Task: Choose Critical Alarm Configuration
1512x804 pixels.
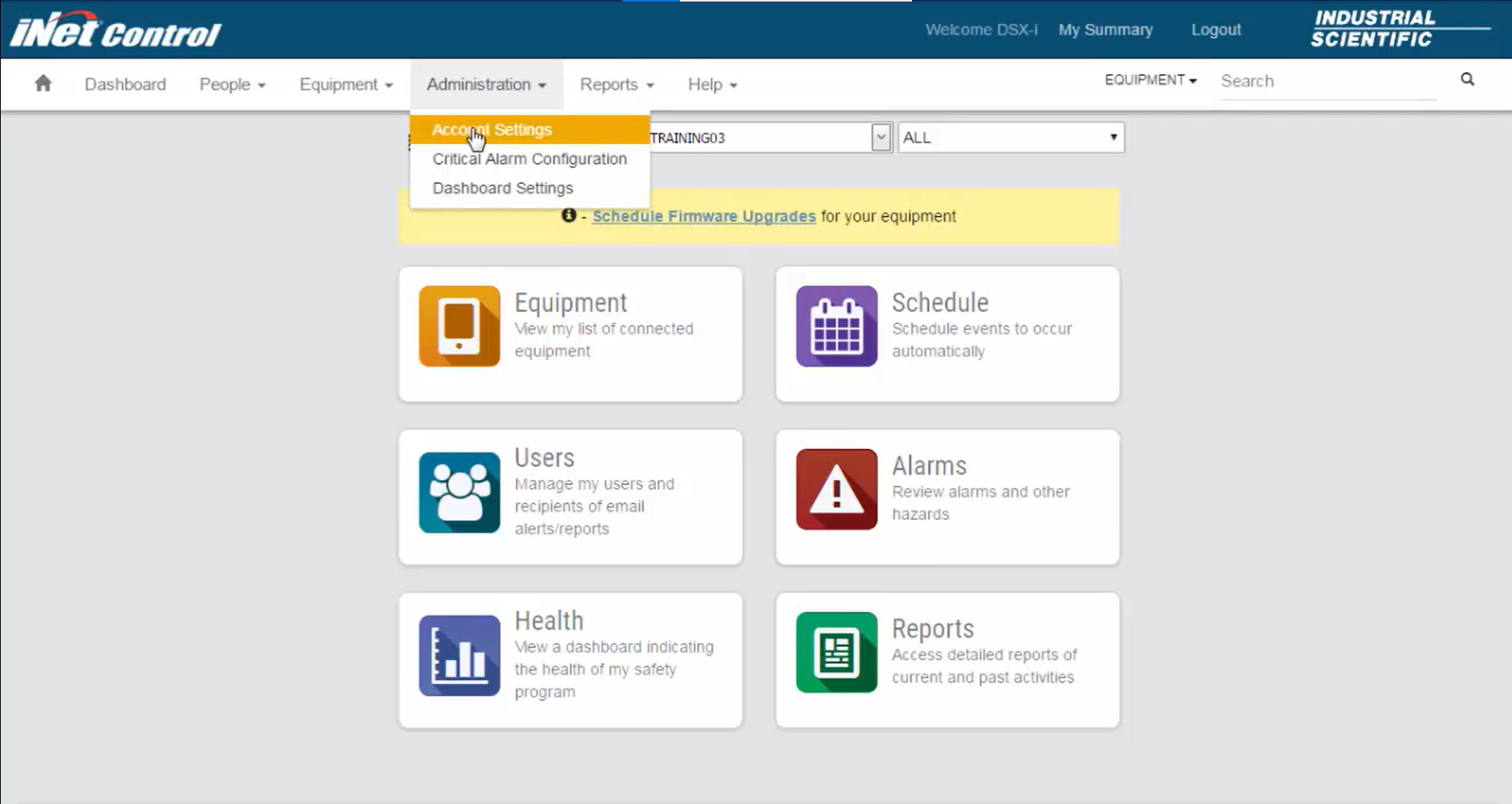Action: [529, 159]
